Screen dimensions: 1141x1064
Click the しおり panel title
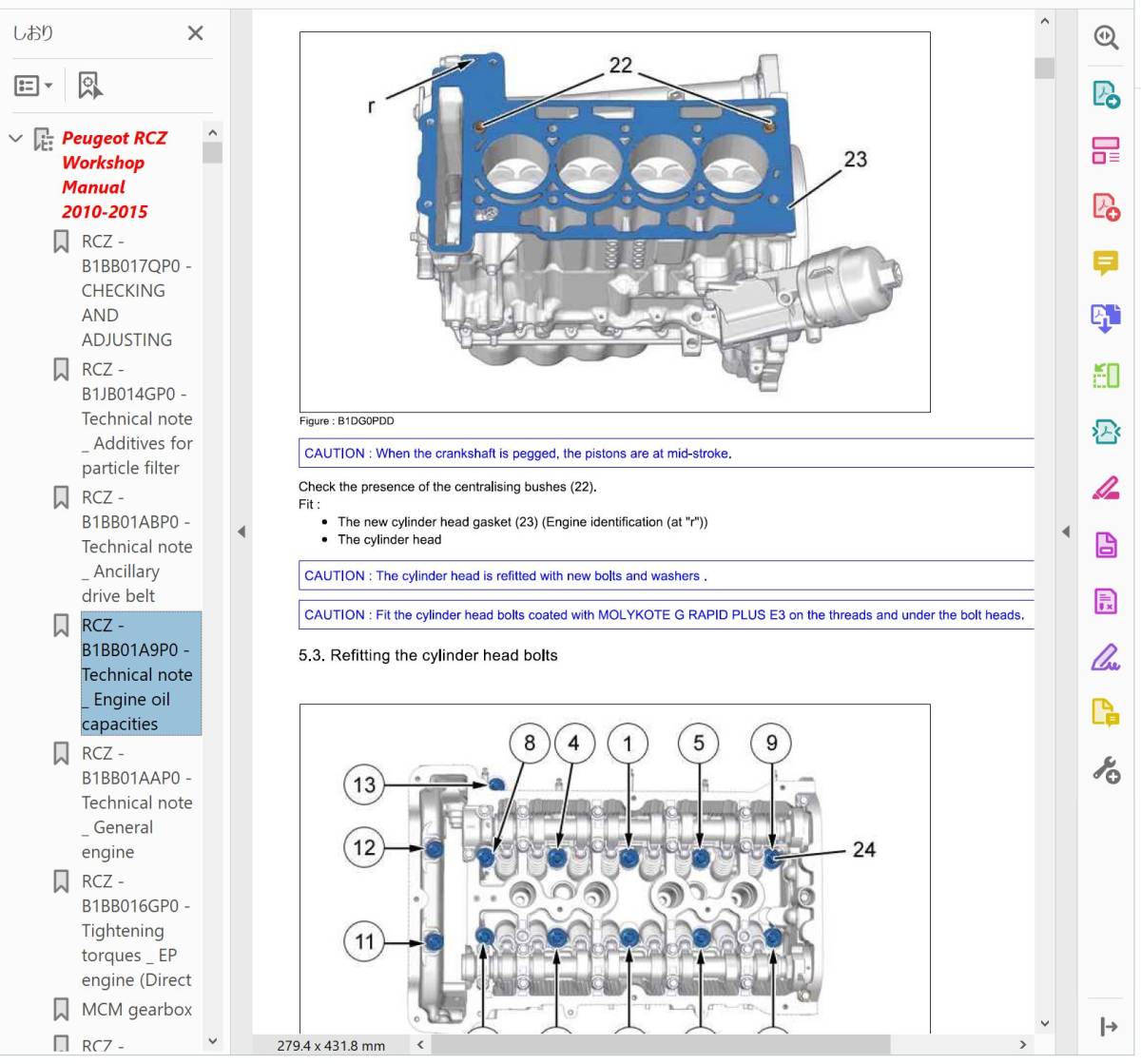coord(32,33)
